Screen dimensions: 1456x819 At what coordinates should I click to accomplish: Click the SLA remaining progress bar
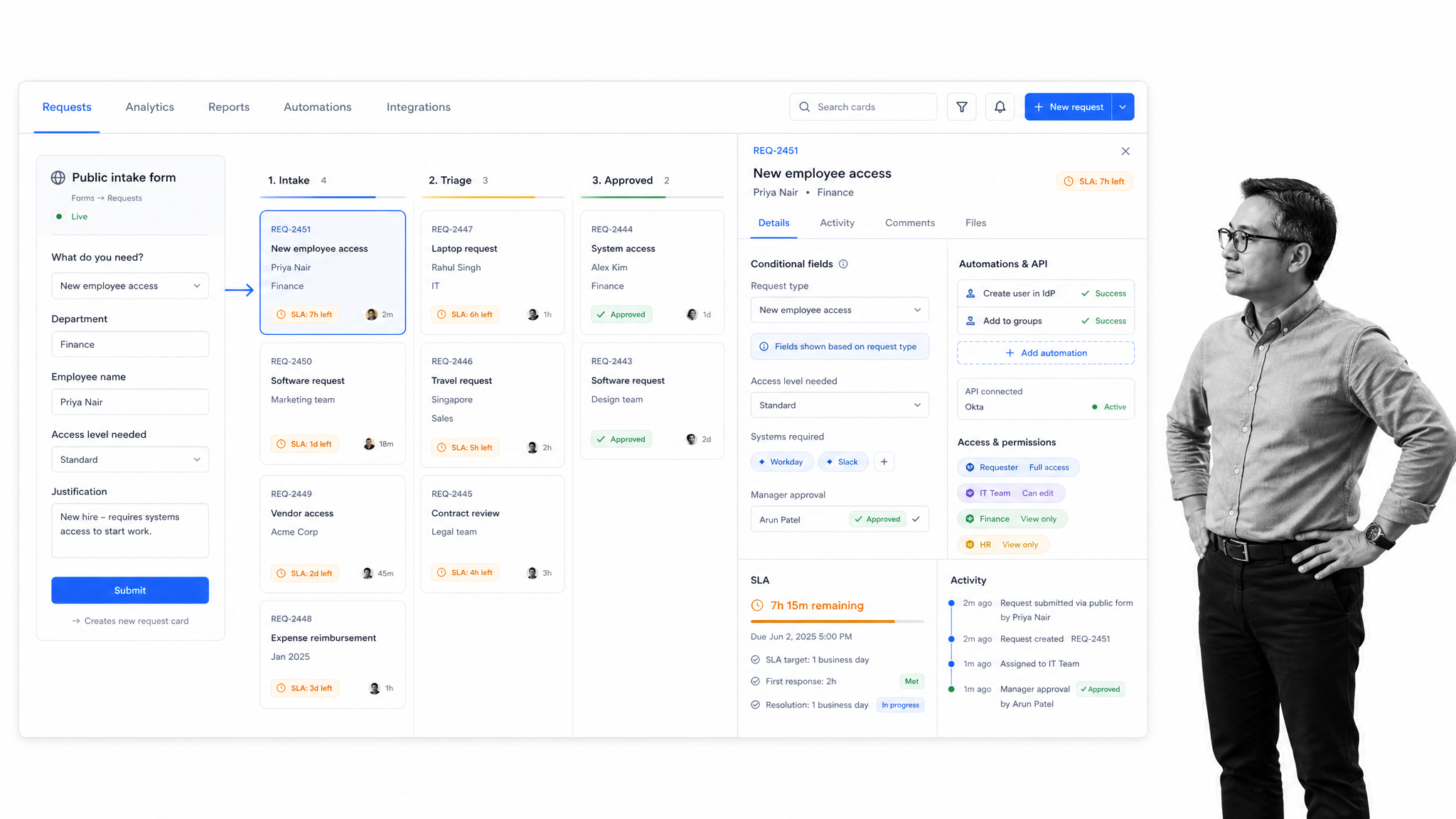point(837,621)
